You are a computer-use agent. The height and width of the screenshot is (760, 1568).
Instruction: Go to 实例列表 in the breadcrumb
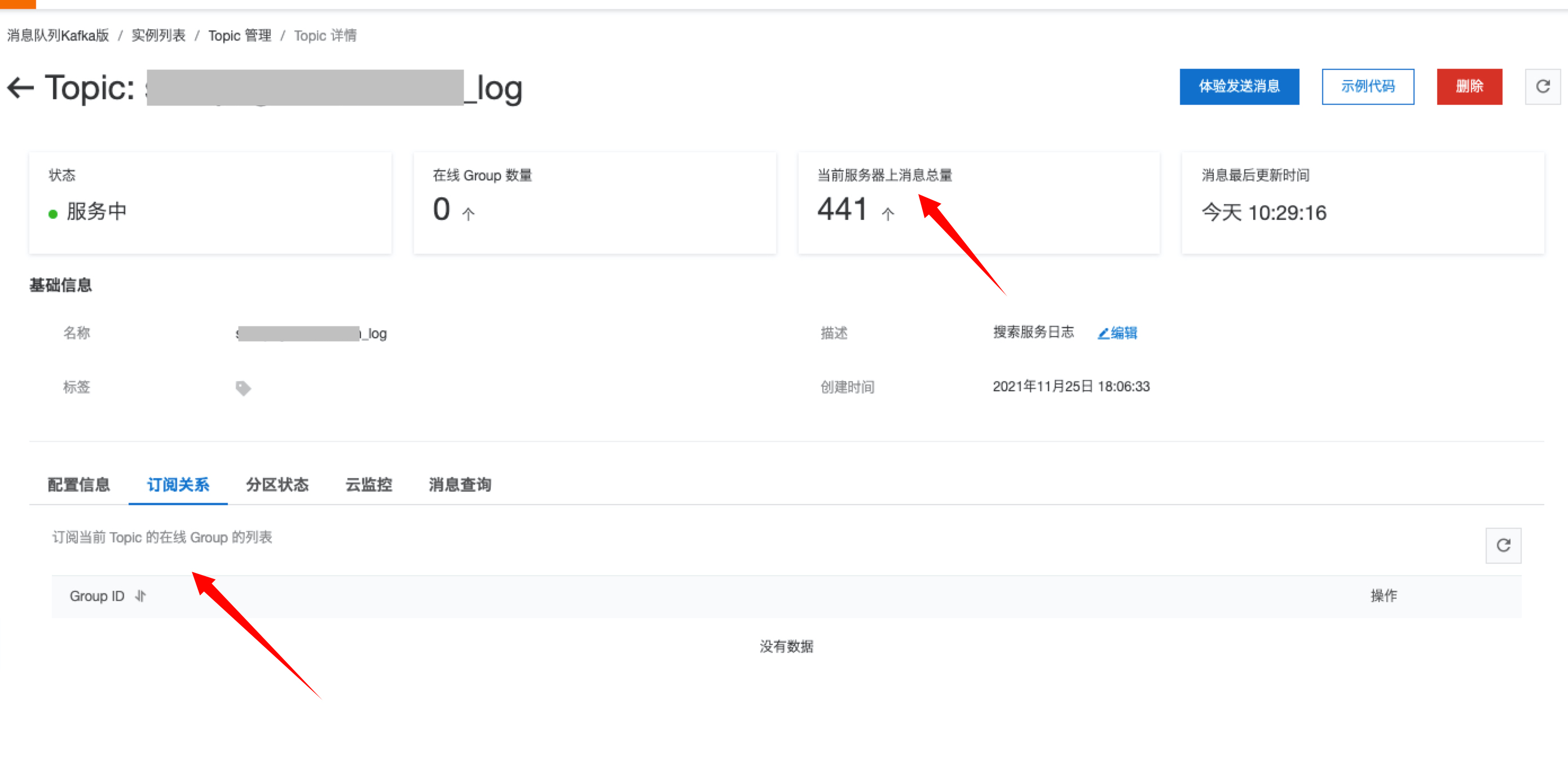click(x=158, y=36)
